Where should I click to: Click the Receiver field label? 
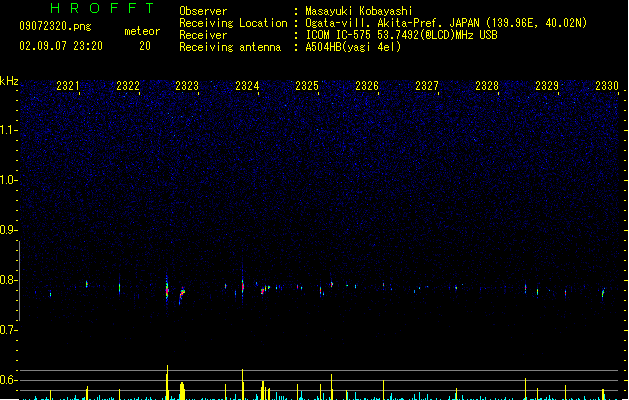[203, 35]
